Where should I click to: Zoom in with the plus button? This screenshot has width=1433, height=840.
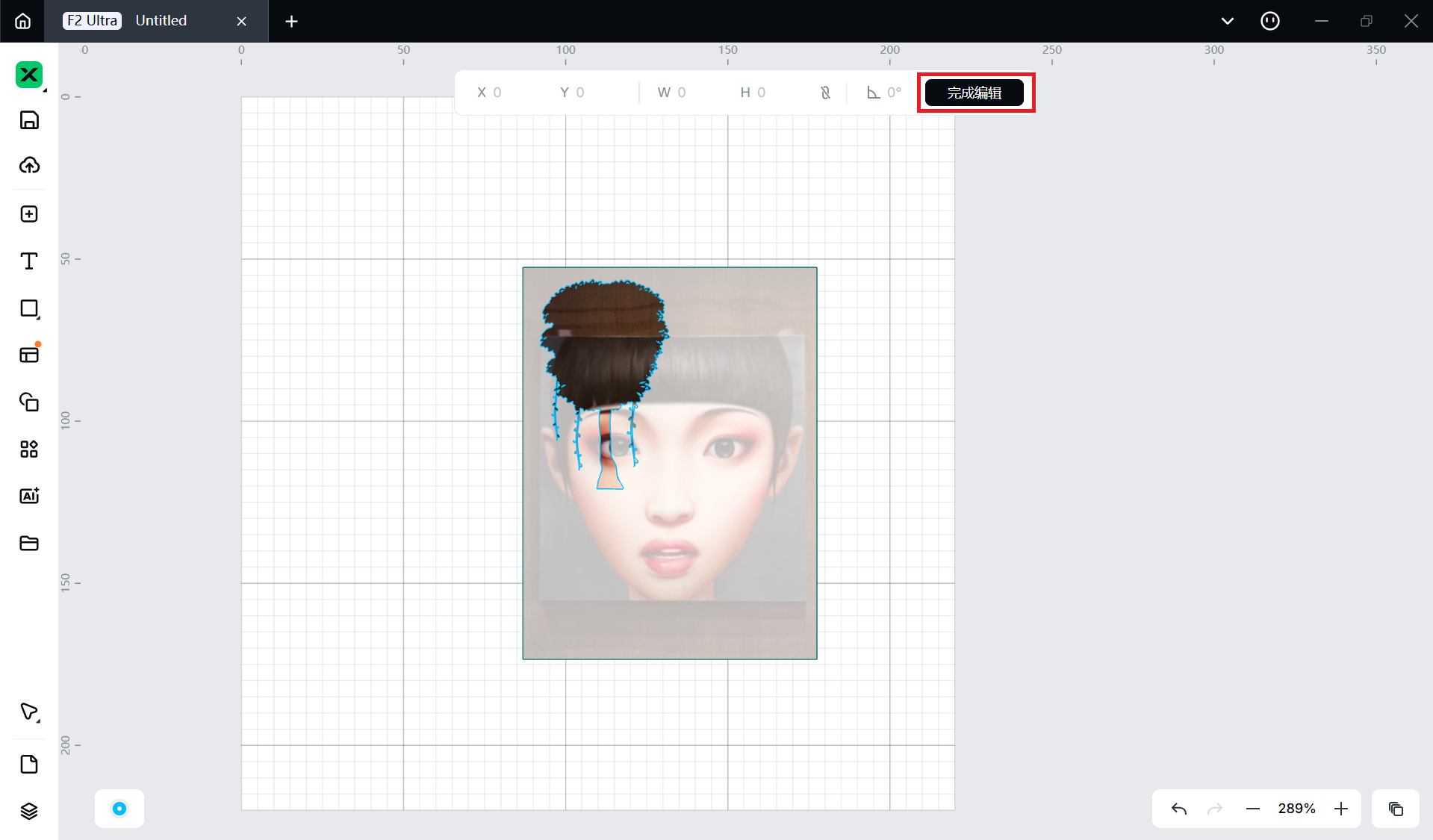(1341, 809)
